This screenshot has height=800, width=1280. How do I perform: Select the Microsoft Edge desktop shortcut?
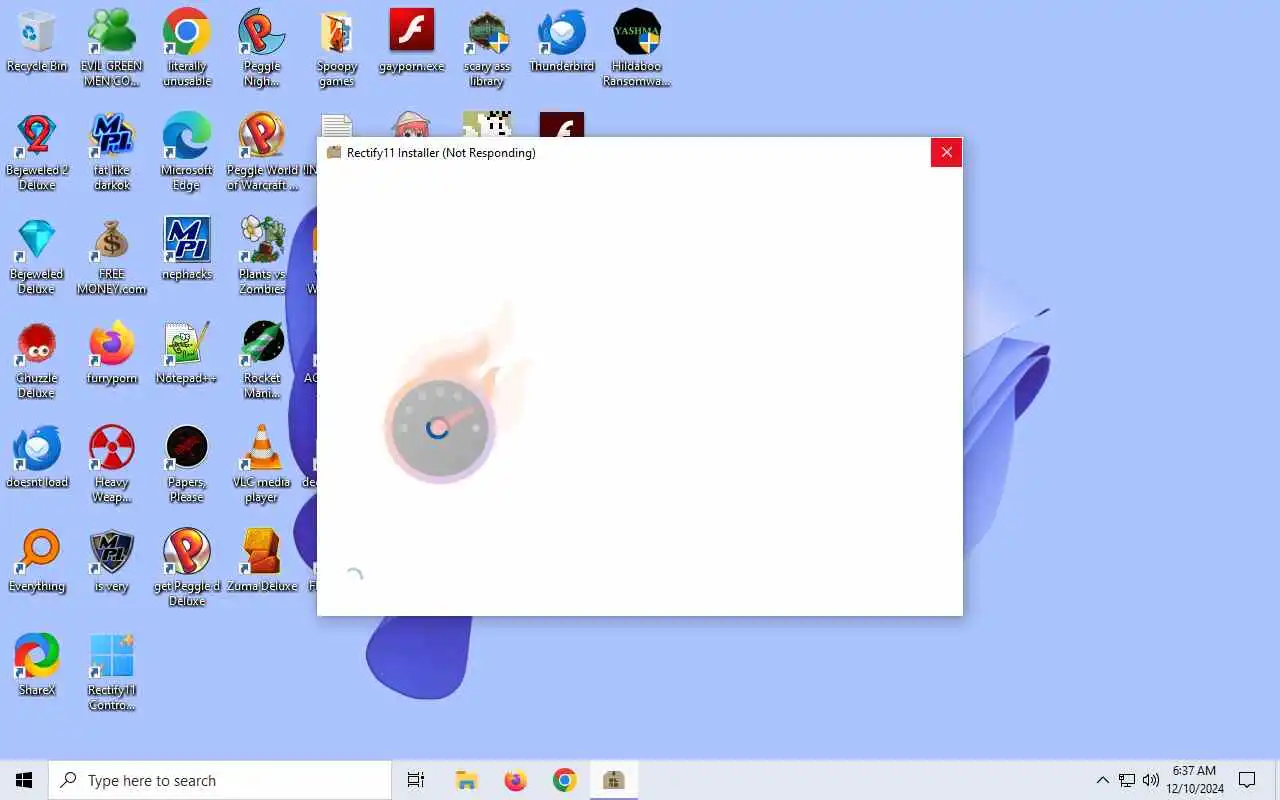187,152
